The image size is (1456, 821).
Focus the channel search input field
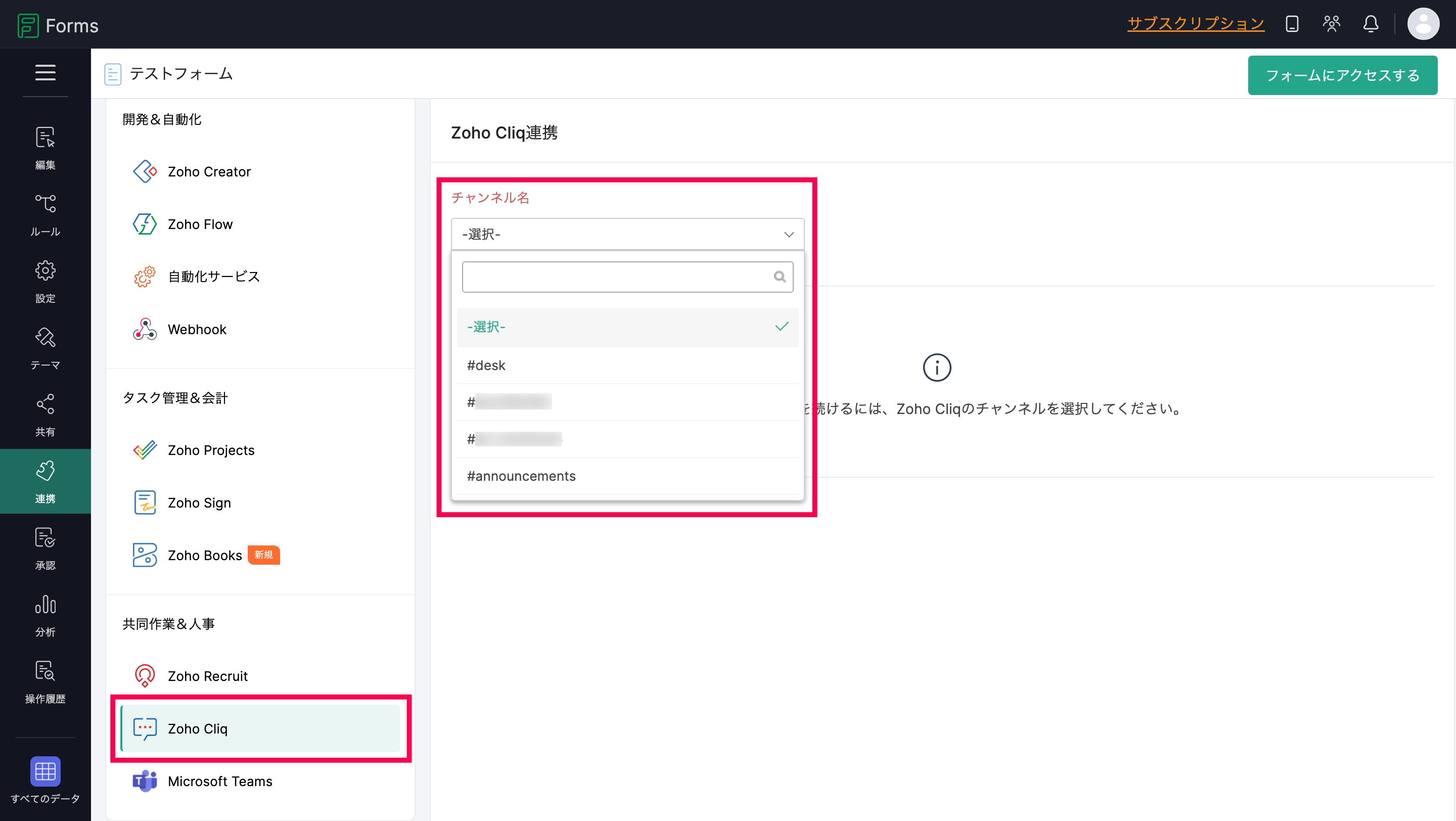coord(627,277)
